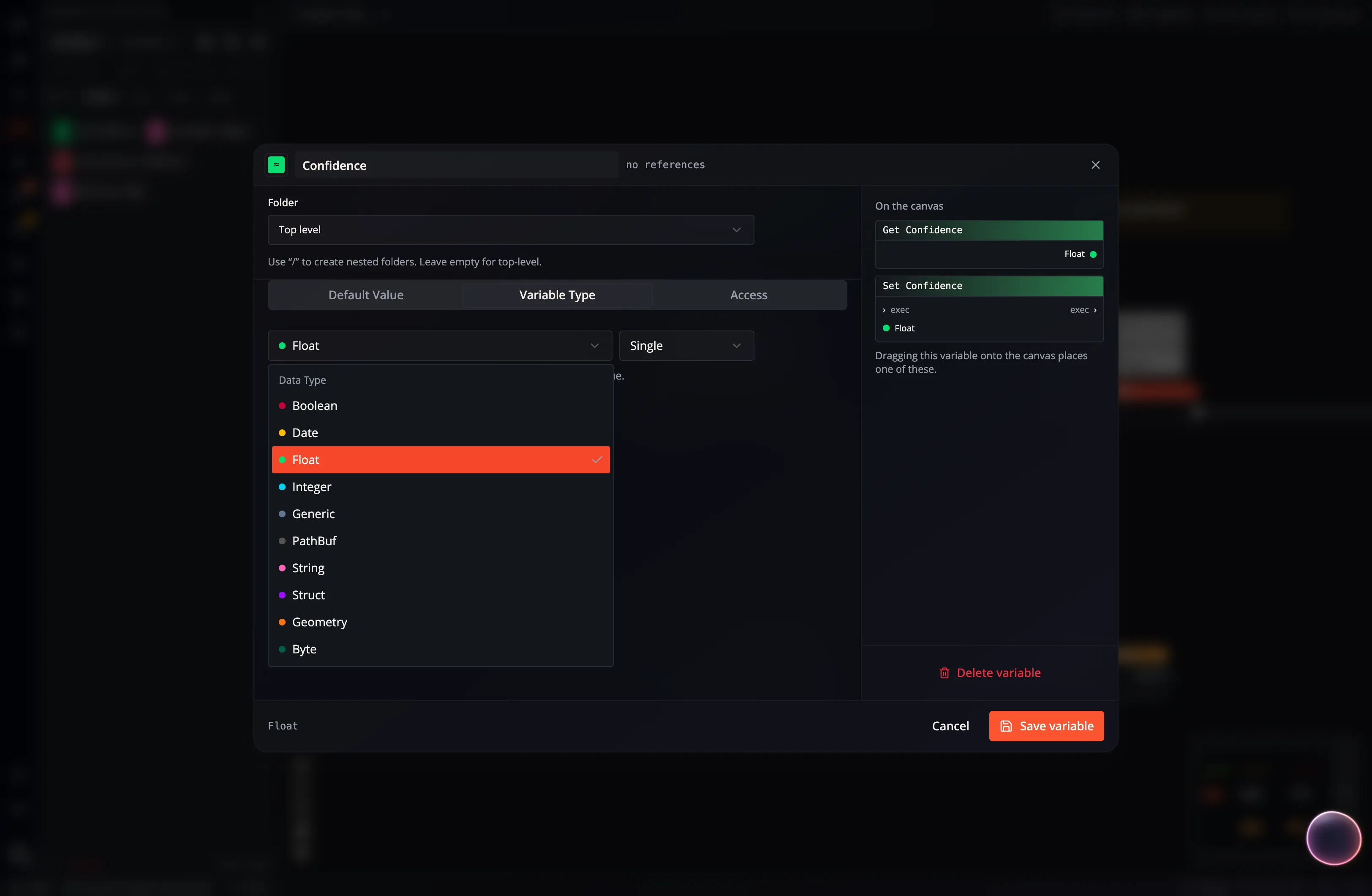Open the Folder dropdown showing Top level
1372x896 pixels.
pyautogui.click(x=511, y=229)
